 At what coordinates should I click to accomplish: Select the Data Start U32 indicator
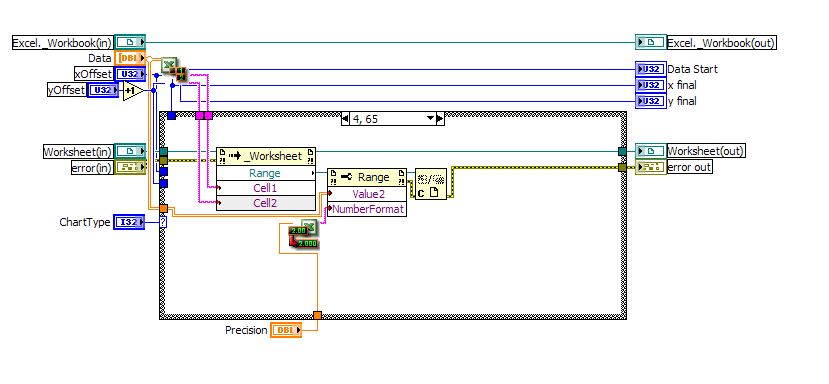coord(651,69)
